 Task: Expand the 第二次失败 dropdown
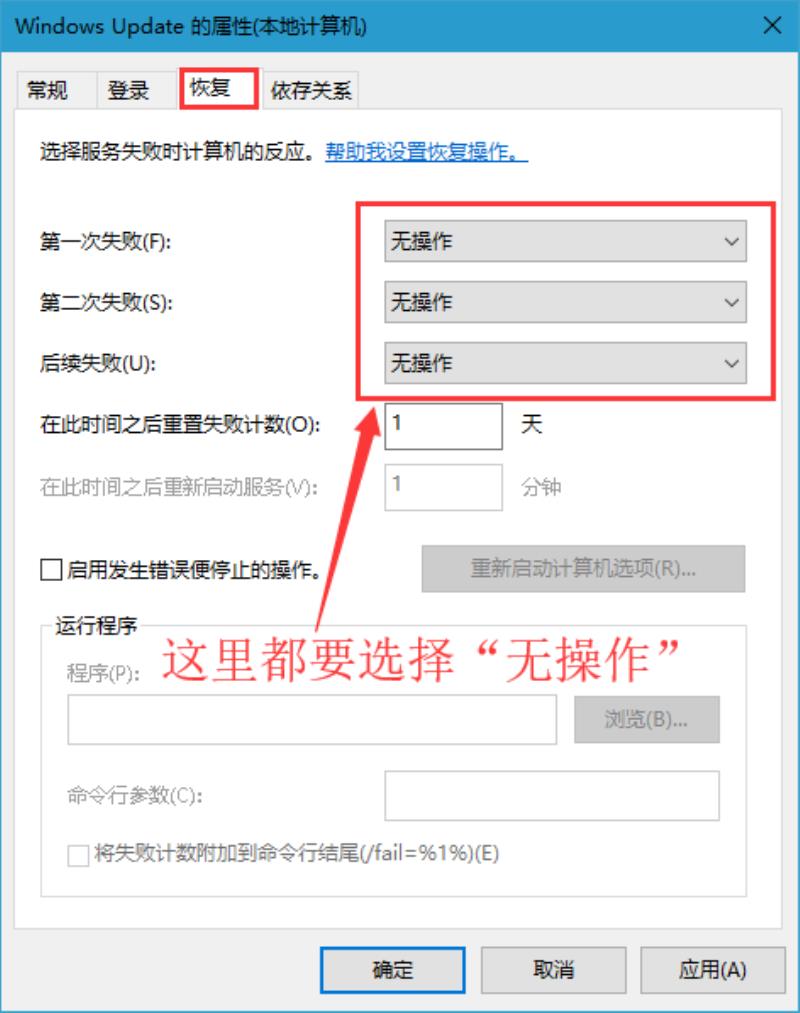point(565,302)
